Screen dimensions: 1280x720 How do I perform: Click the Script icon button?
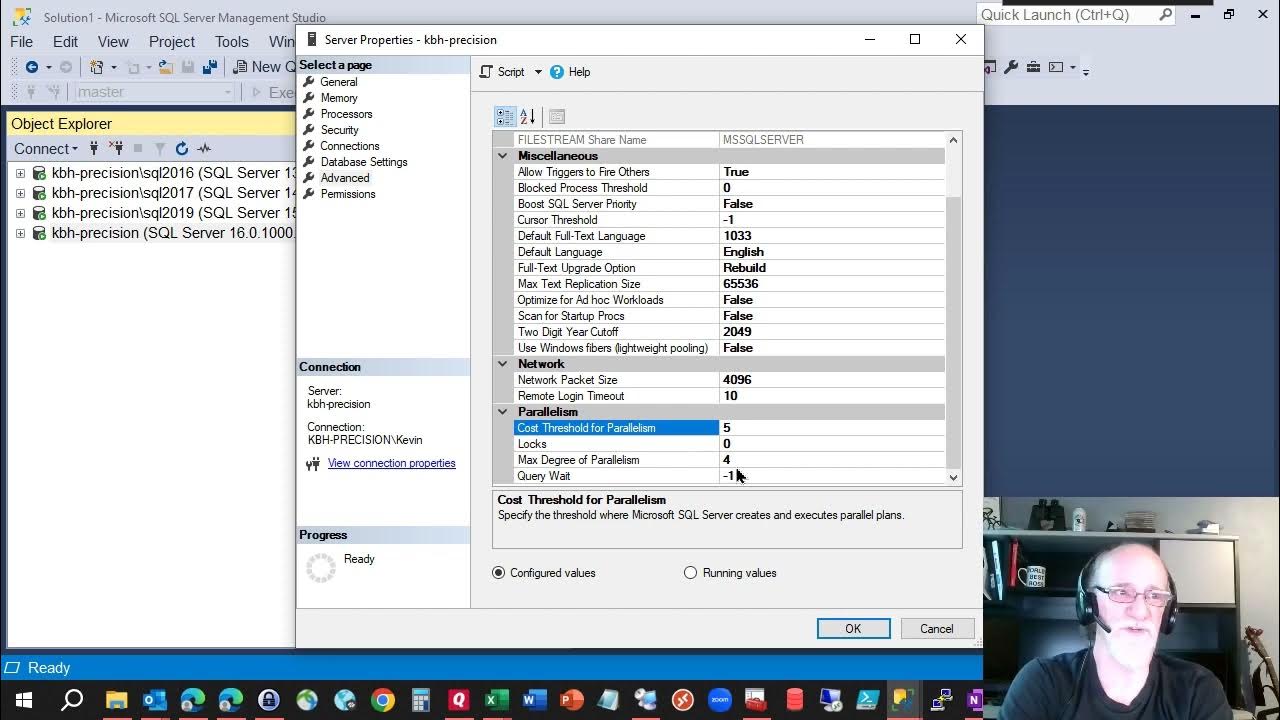click(486, 72)
